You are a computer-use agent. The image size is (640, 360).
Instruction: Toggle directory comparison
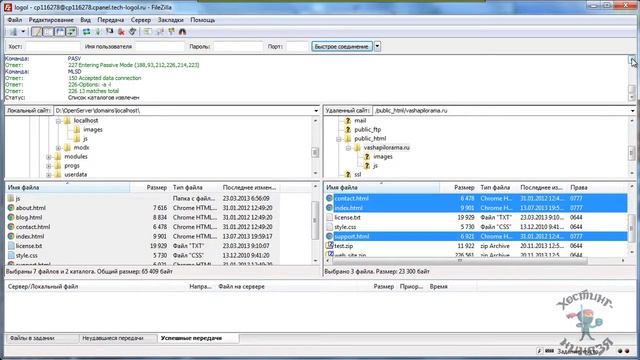pyautogui.click(x=160, y=31)
